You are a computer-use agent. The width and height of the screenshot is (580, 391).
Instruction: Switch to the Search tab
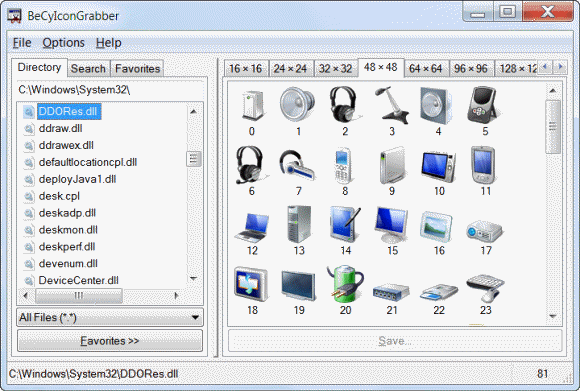(x=88, y=69)
